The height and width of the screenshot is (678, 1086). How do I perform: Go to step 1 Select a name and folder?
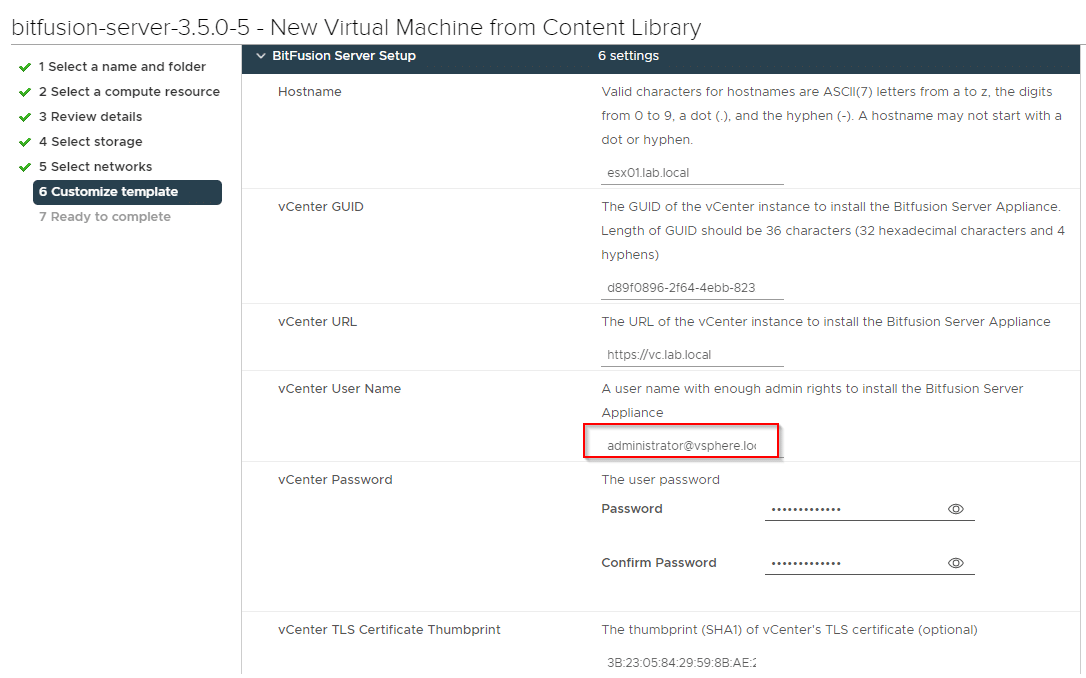pos(122,66)
